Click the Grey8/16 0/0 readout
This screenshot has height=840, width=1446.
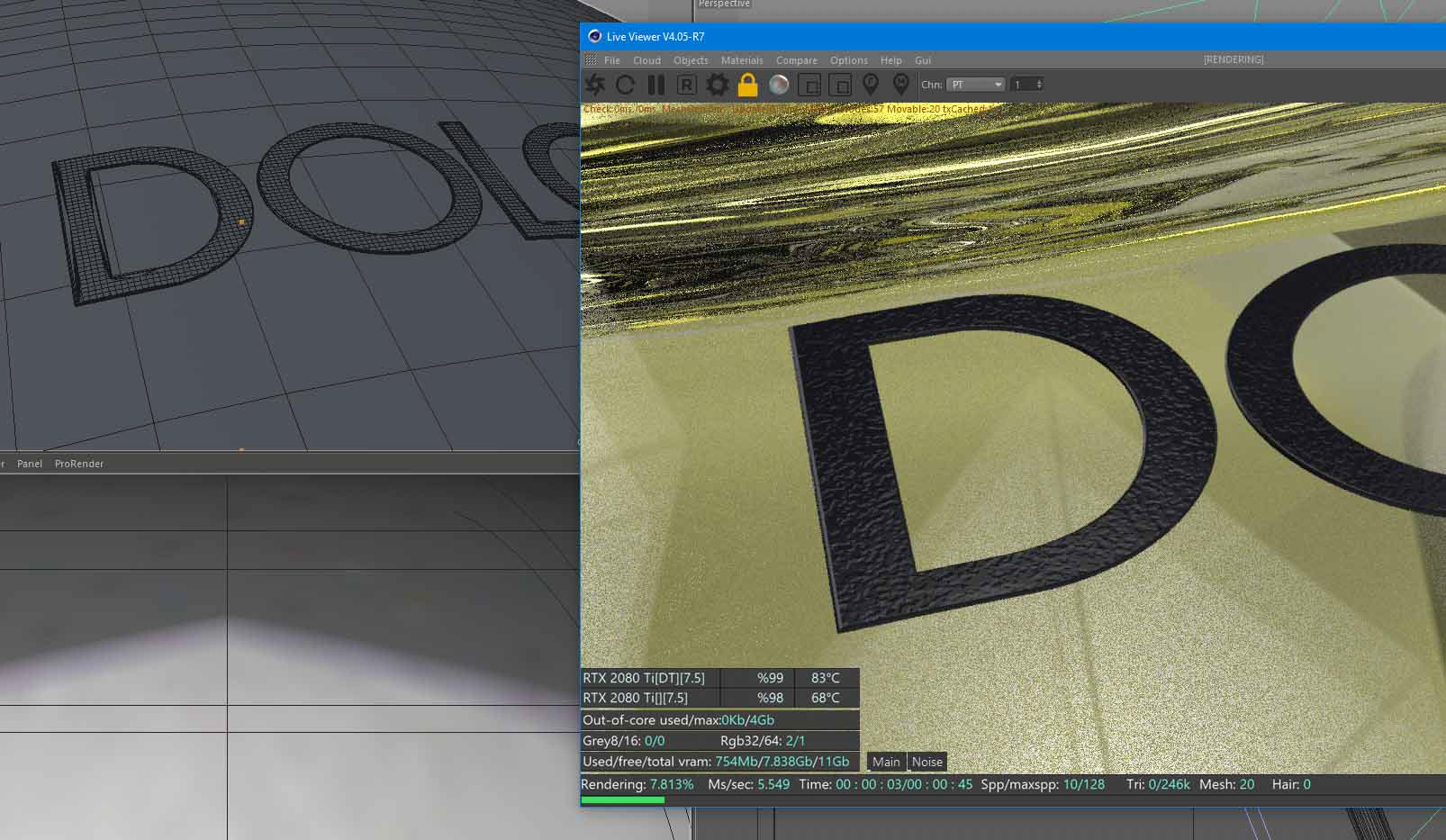click(624, 741)
